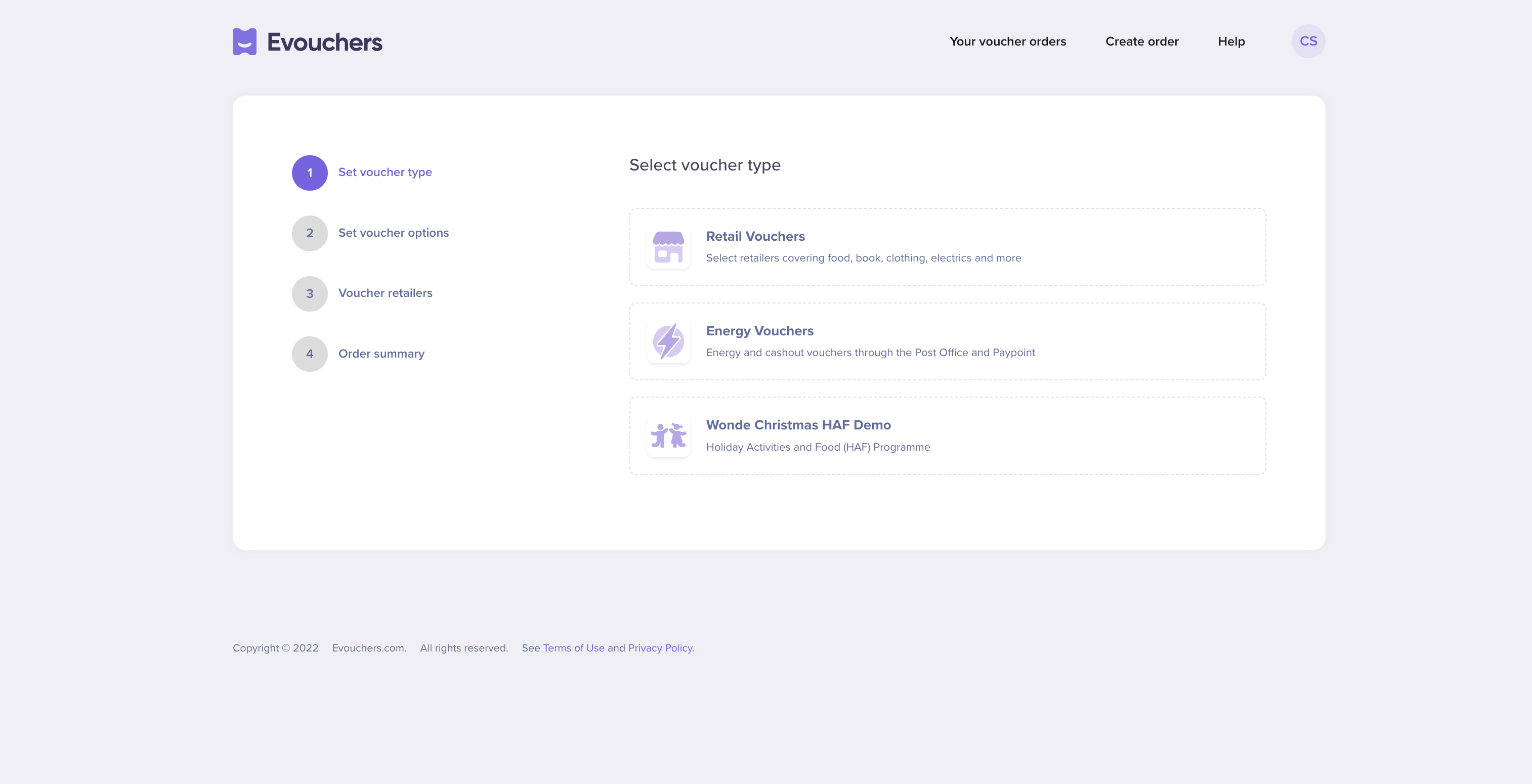Image resolution: width=1532 pixels, height=784 pixels.
Task: Click the 'Copyright © 2022' footer text
Action: coord(275,648)
